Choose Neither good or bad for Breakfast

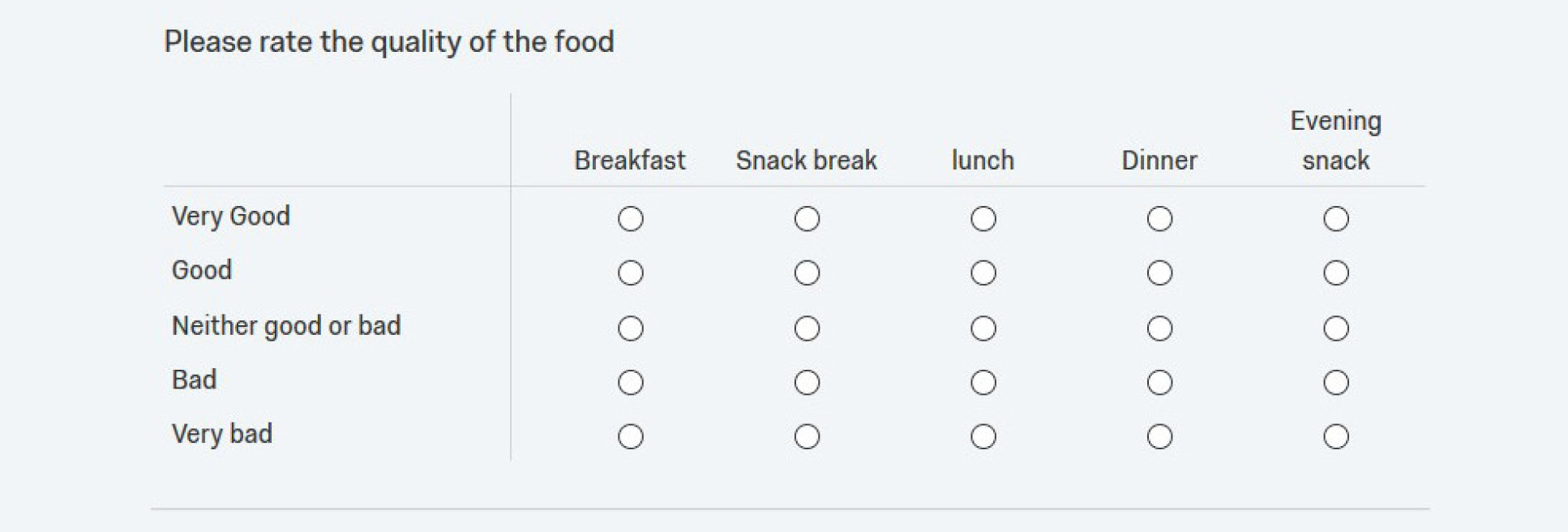click(x=630, y=328)
